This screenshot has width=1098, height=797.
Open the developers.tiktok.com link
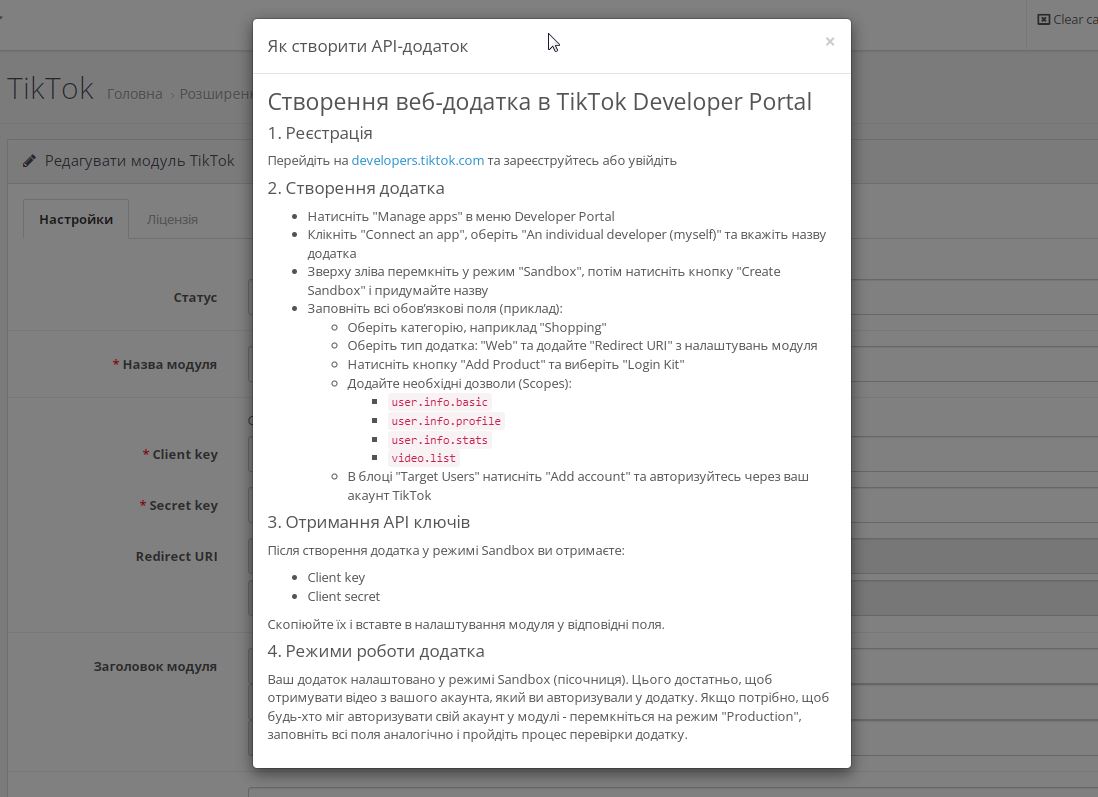[417, 160]
